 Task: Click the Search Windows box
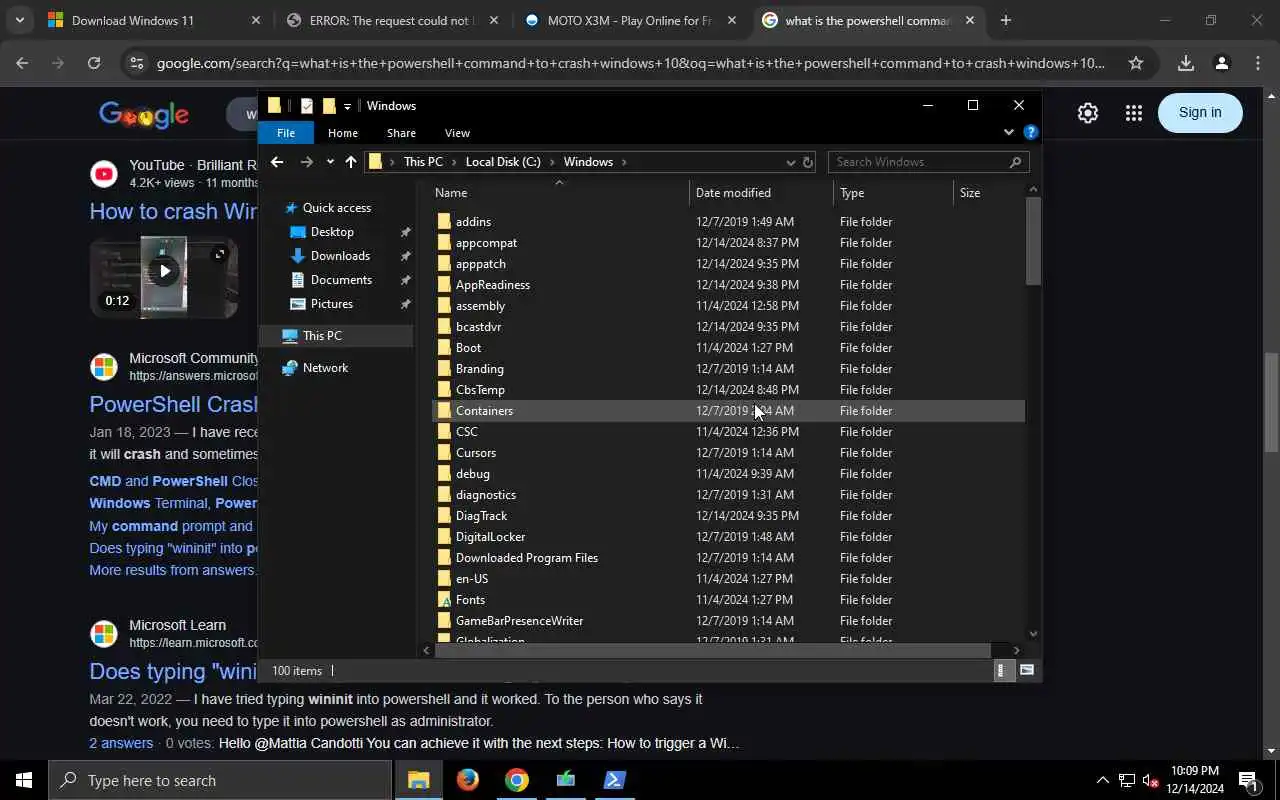pos(928,162)
